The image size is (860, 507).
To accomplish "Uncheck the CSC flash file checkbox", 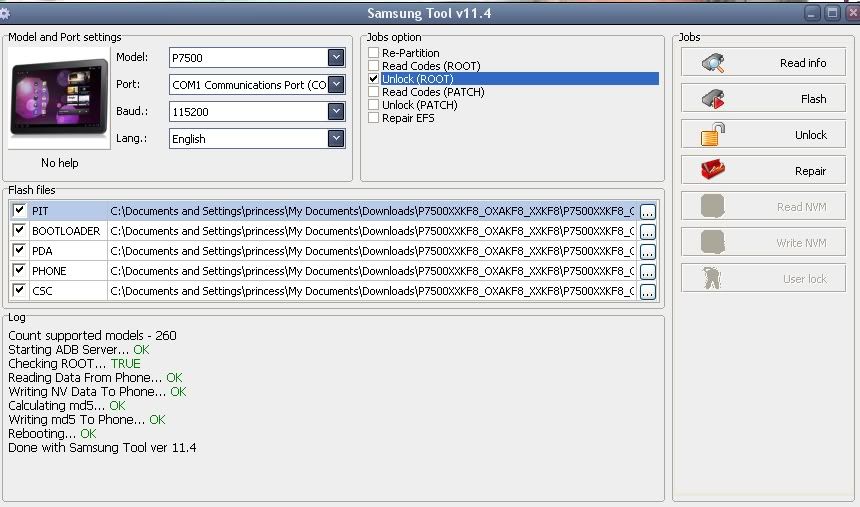I will point(19,290).
